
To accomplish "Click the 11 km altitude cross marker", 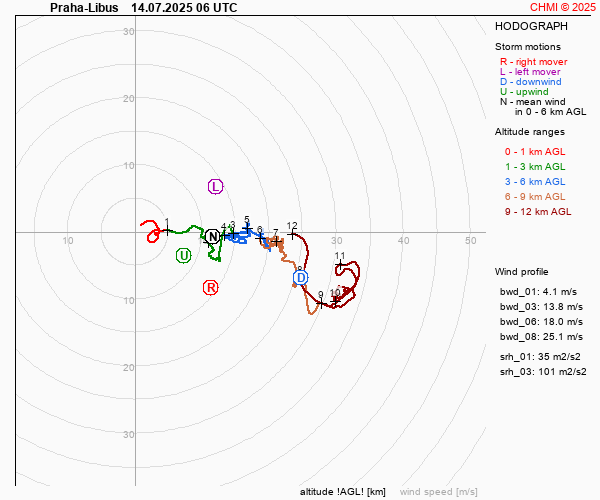I will point(341,264).
